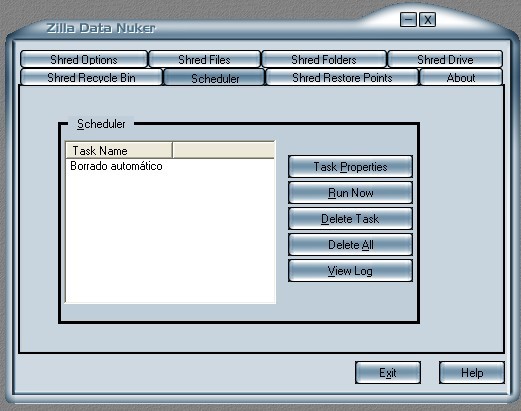
Task: Select the Borrado automático task entry
Action: (116, 166)
